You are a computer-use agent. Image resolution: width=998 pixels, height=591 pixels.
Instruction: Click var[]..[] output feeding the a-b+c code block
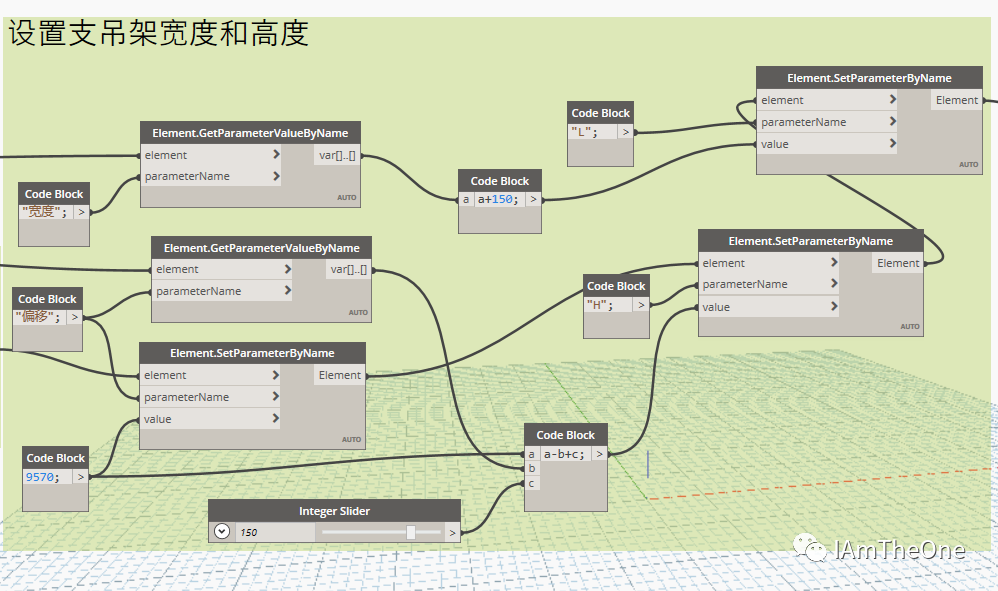pos(349,269)
